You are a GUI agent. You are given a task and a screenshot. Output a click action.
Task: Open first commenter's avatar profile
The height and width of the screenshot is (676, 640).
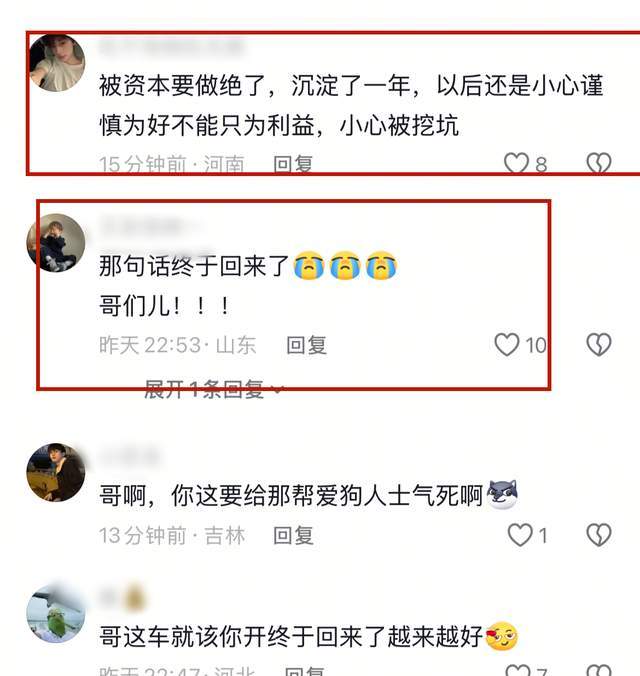pyautogui.click(x=56, y=63)
